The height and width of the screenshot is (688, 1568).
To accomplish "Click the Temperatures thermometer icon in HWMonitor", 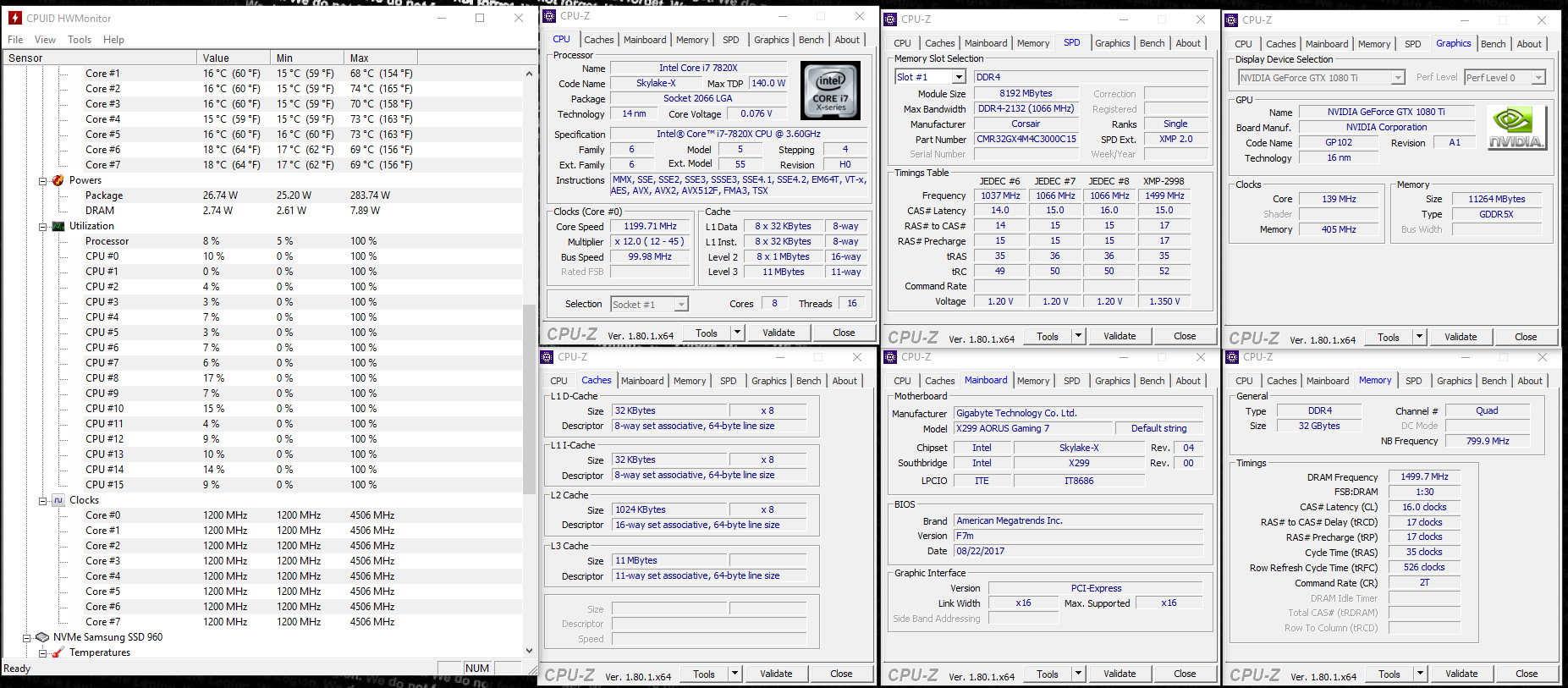I will [x=58, y=652].
